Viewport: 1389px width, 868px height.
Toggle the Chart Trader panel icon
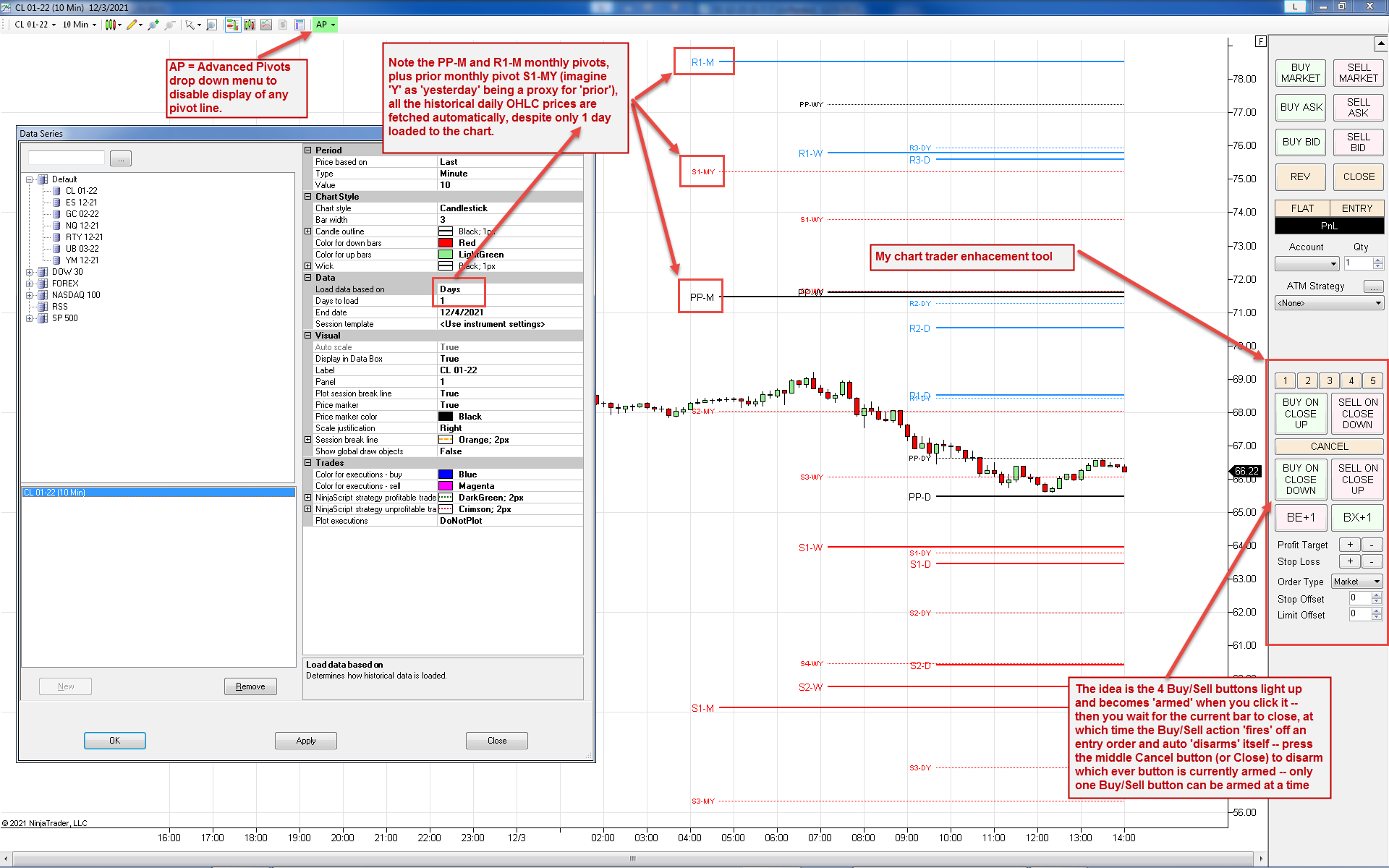pyautogui.click(x=233, y=25)
